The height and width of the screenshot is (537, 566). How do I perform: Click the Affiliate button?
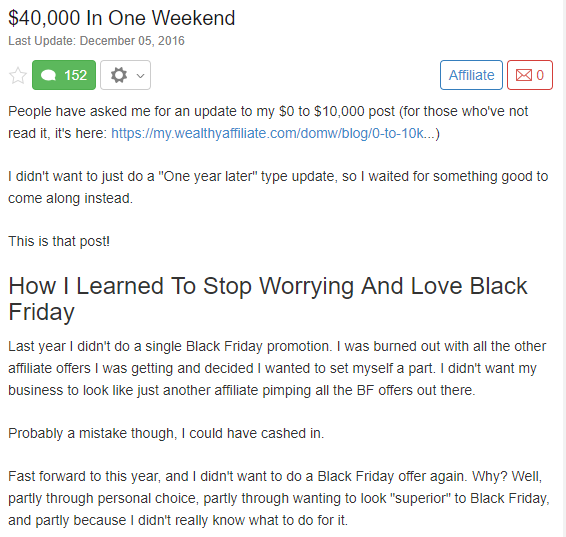point(471,75)
